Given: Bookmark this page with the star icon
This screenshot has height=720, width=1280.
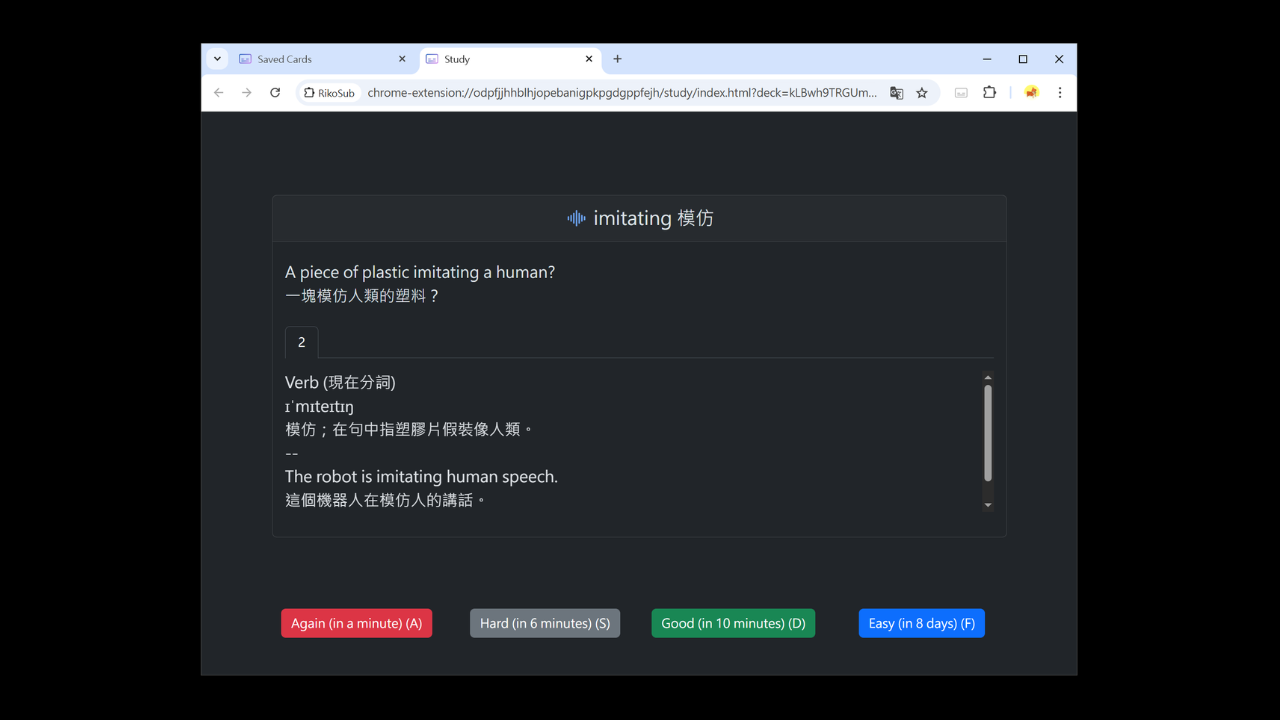Looking at the screenshot, I should click(x=922, y=93).
